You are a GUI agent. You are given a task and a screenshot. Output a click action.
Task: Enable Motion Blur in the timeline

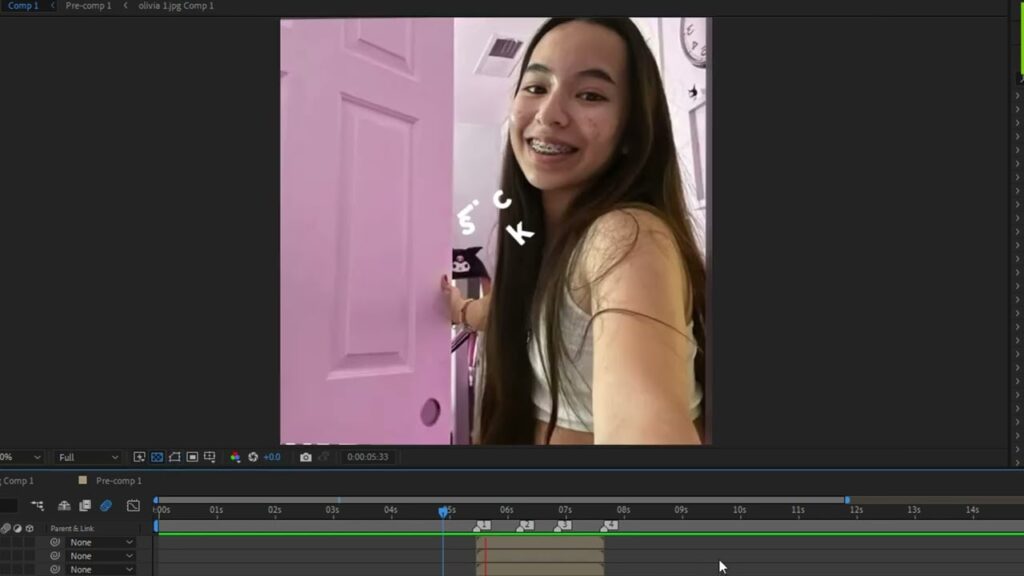(x=105, y=506)
